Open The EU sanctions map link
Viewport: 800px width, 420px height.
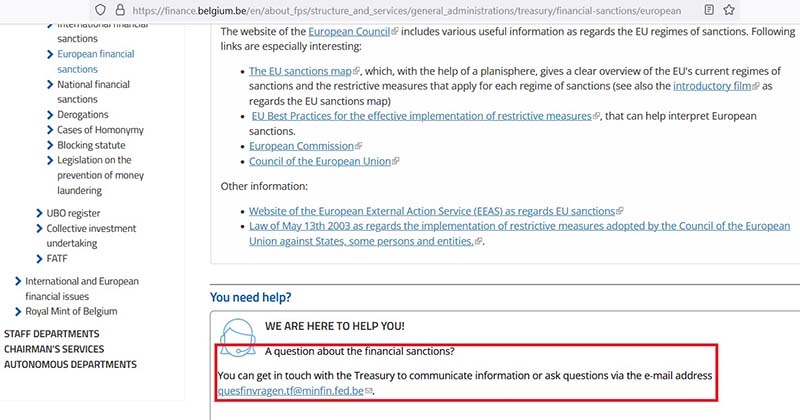(x=300, y=71)
